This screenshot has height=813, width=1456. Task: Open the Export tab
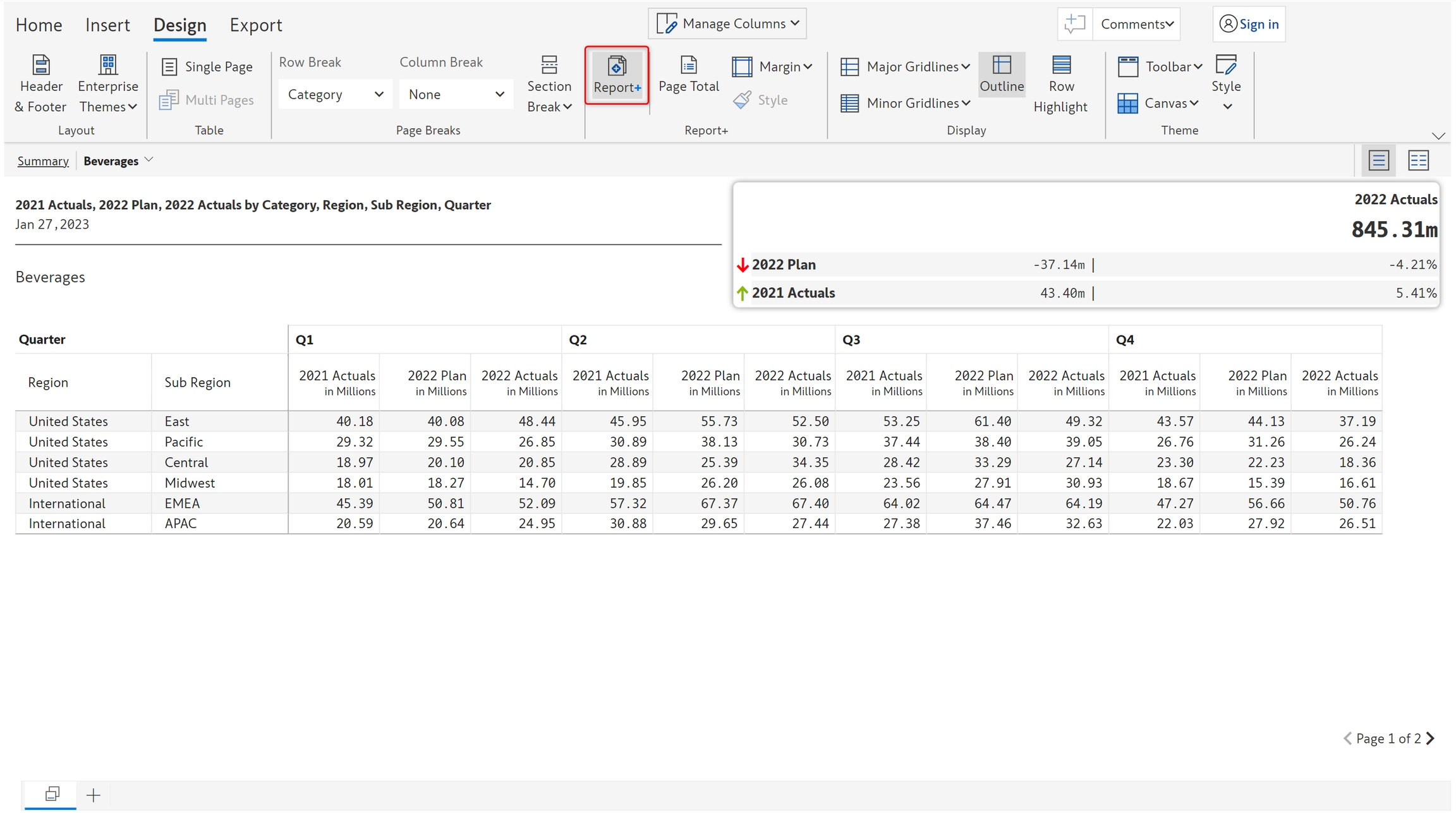click(255, 25)
